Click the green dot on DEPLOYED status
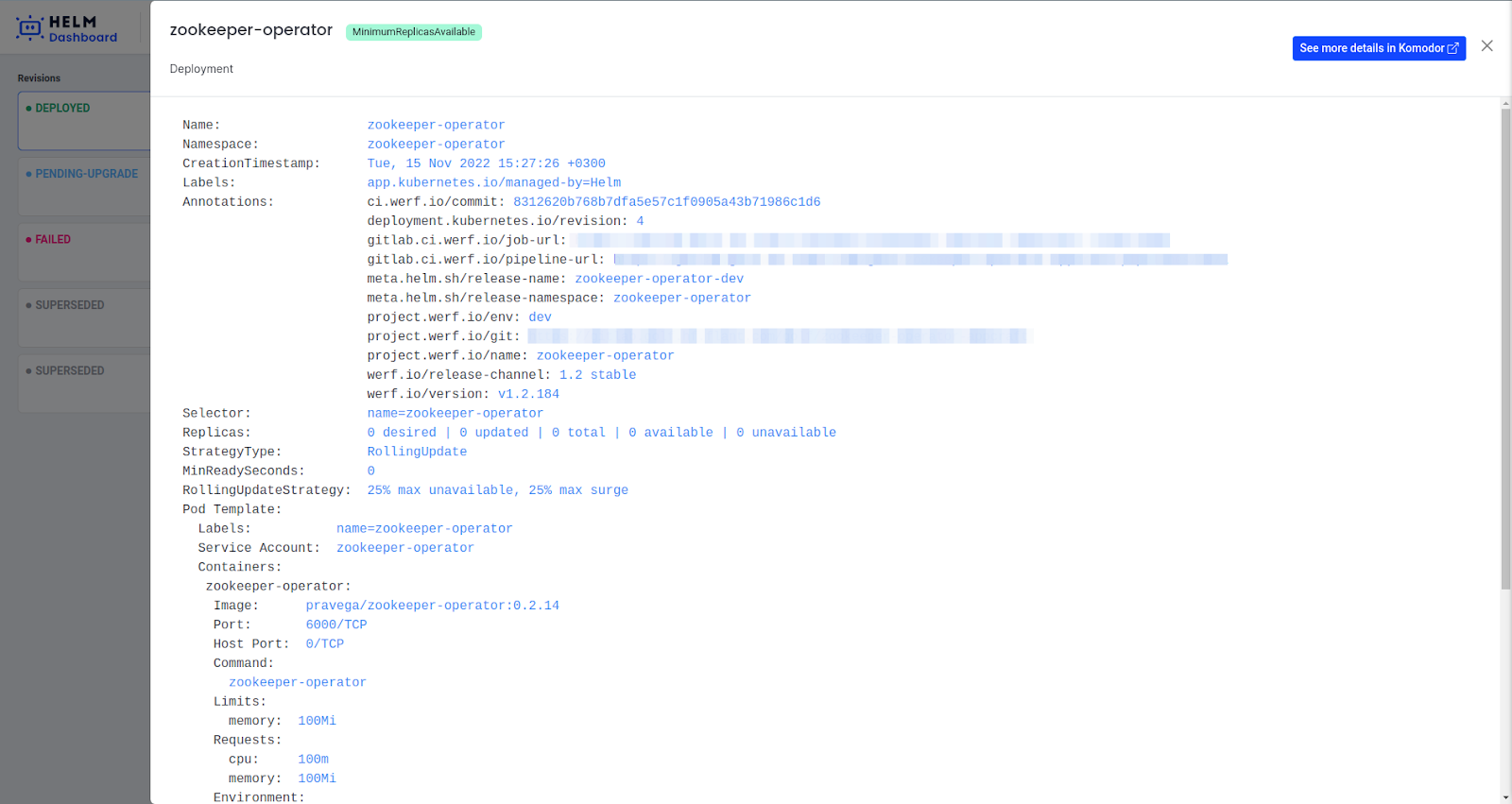 click(x=28, y=109)
